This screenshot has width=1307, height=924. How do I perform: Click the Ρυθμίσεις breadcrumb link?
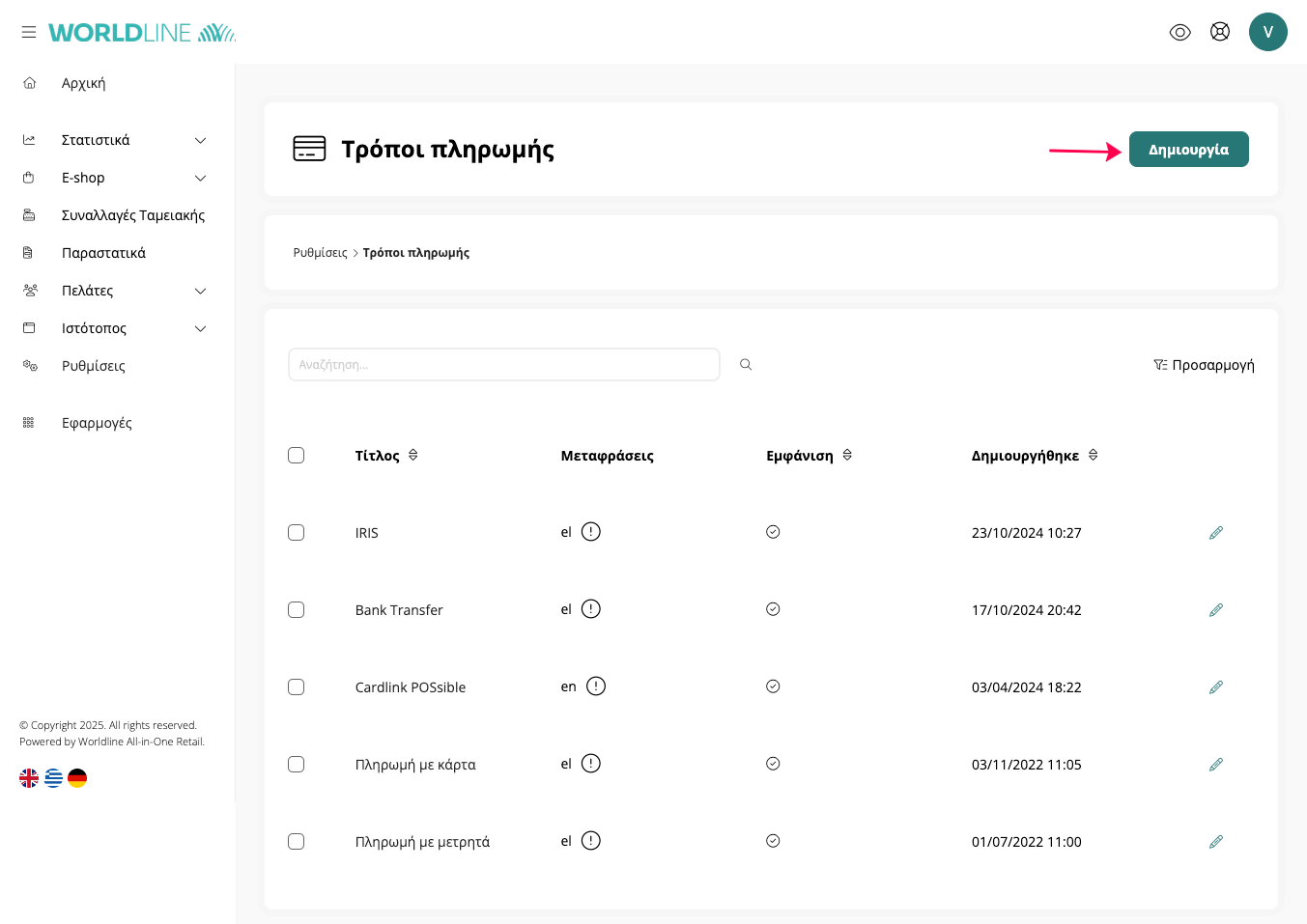click(320, 253)
